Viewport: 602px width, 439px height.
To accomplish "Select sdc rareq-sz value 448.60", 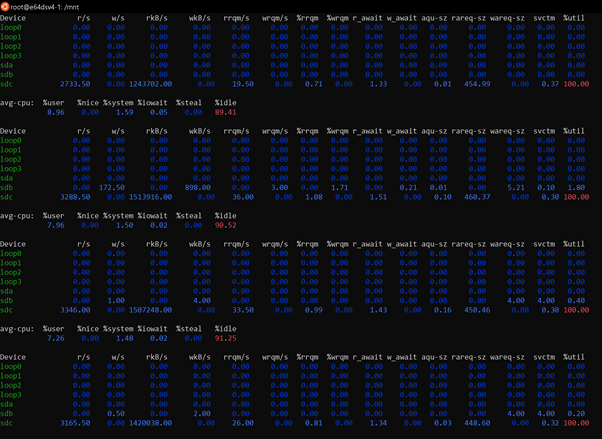I will pos(477,423).
